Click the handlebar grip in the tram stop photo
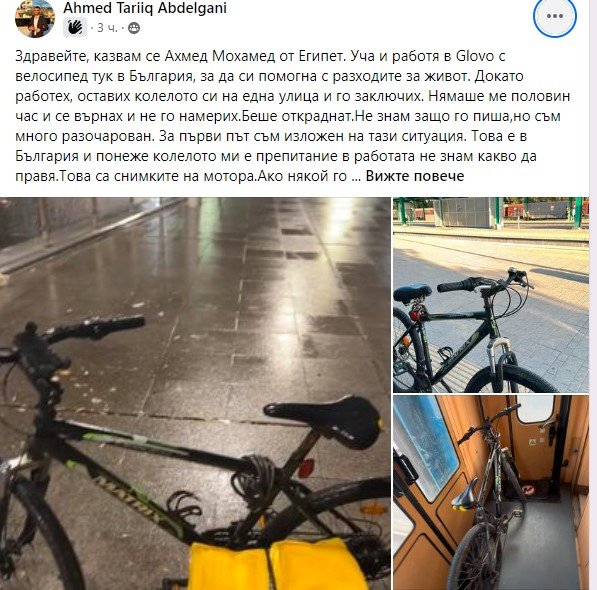The height and width of the screenshot is (590, 597). pos(456,285)
